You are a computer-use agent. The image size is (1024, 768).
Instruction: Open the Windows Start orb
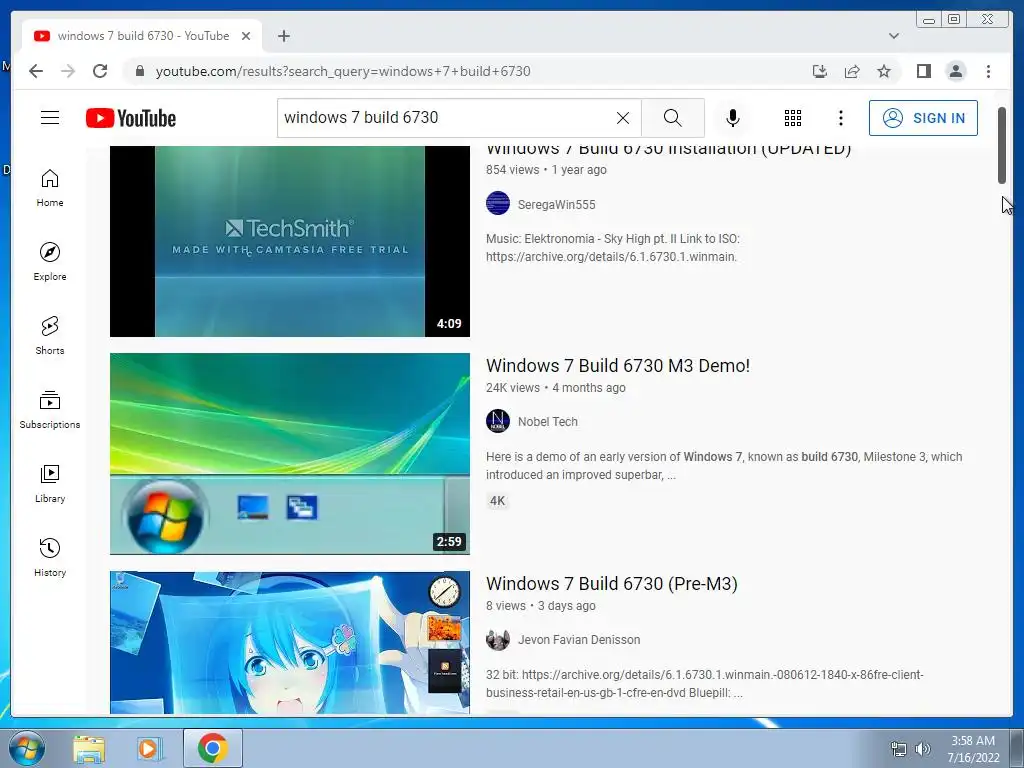pos(27,748)
